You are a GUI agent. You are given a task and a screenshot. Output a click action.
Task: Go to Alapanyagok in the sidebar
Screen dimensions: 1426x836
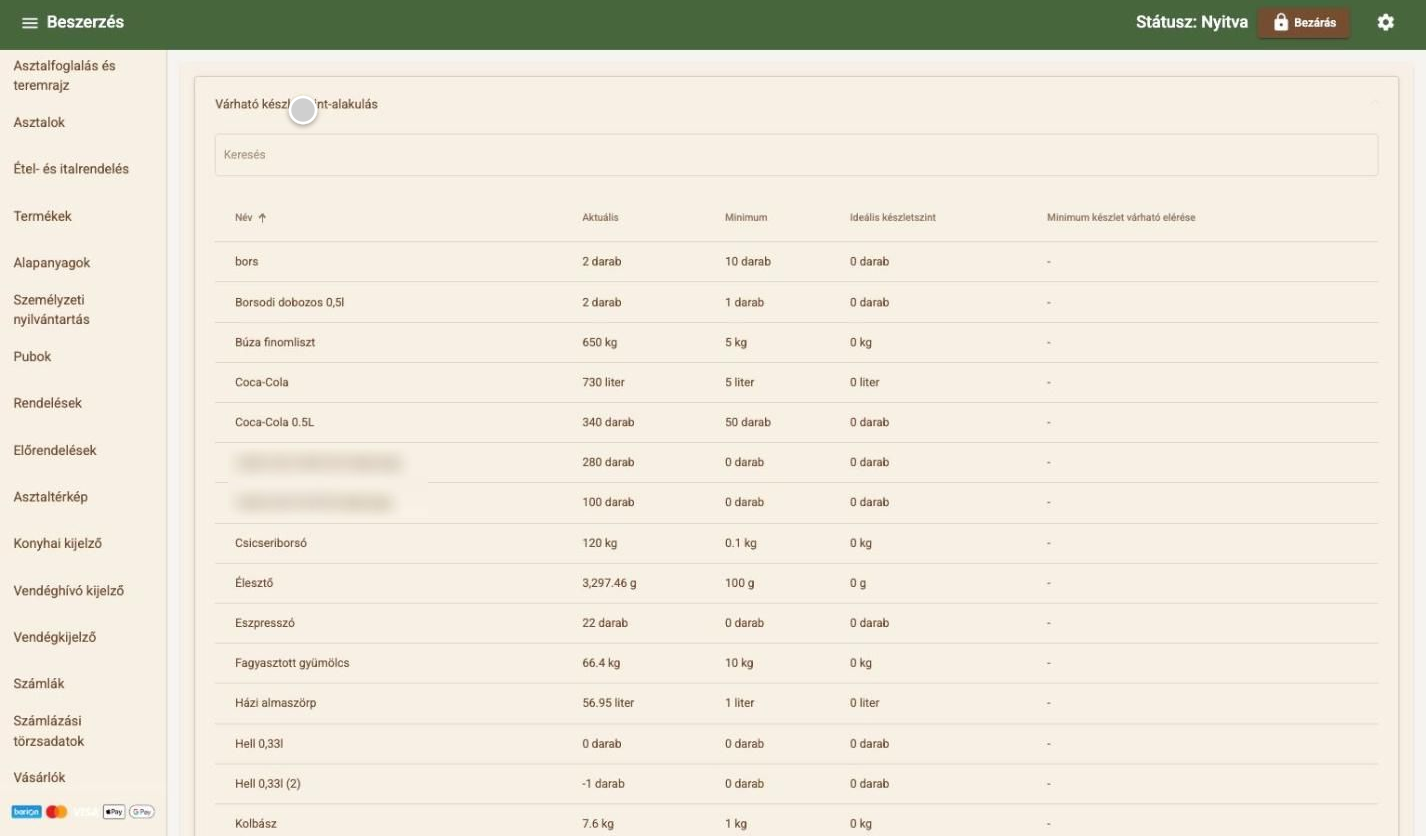pyautogui.click(x=52, y=263)
